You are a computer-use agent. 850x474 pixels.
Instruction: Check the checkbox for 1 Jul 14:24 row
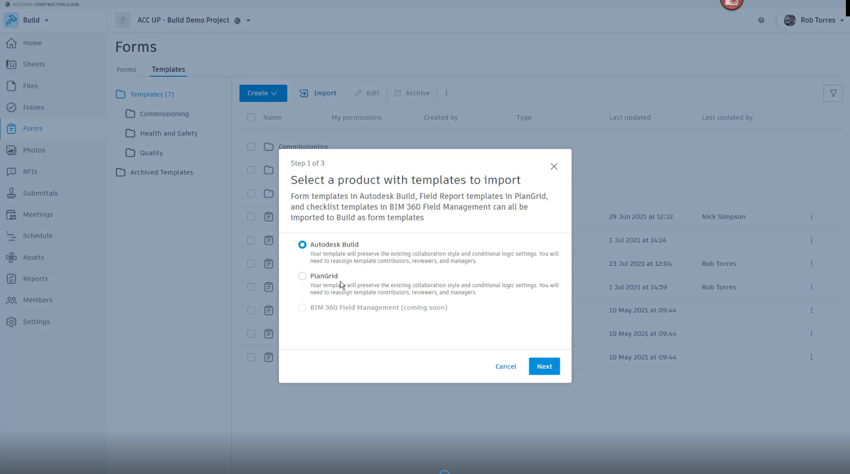tap(251, 240)
